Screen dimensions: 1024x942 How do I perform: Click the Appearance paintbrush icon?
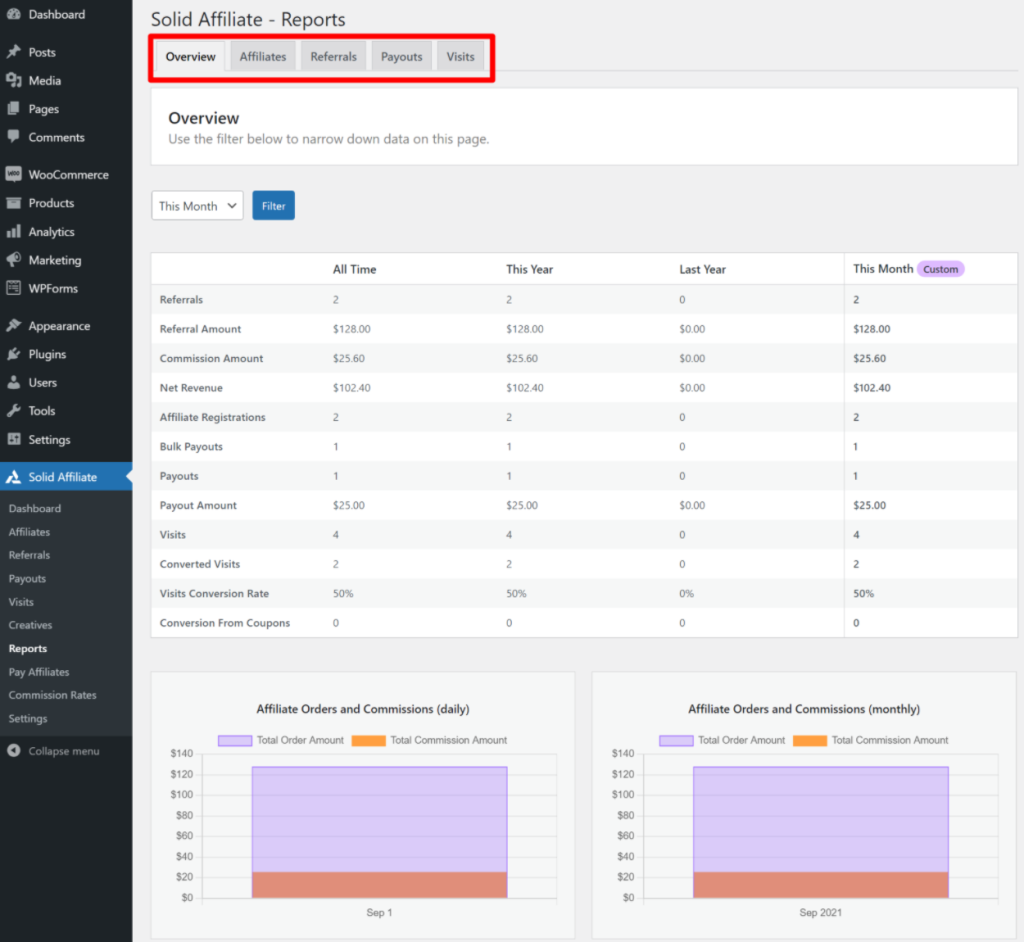coord(14,325)
